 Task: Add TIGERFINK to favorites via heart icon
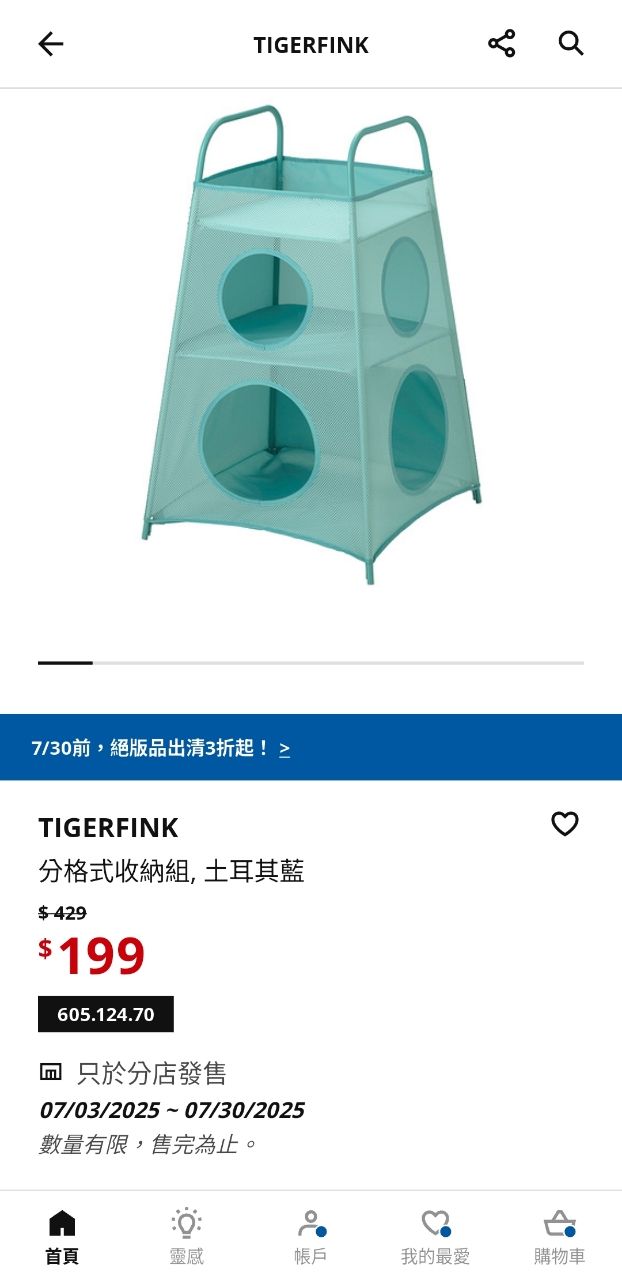click(x=565, y=824)
